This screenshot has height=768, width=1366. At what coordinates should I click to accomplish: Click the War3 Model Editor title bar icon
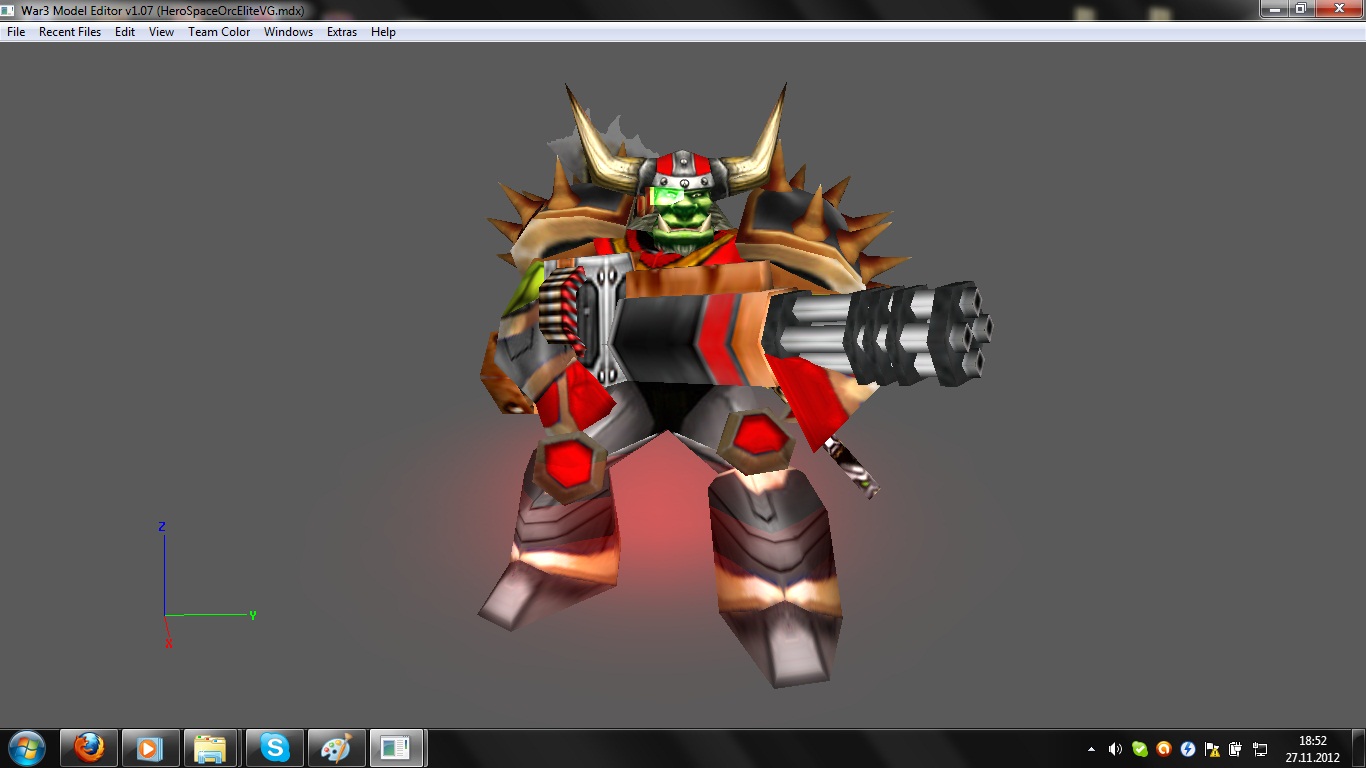tap(9, 10)
